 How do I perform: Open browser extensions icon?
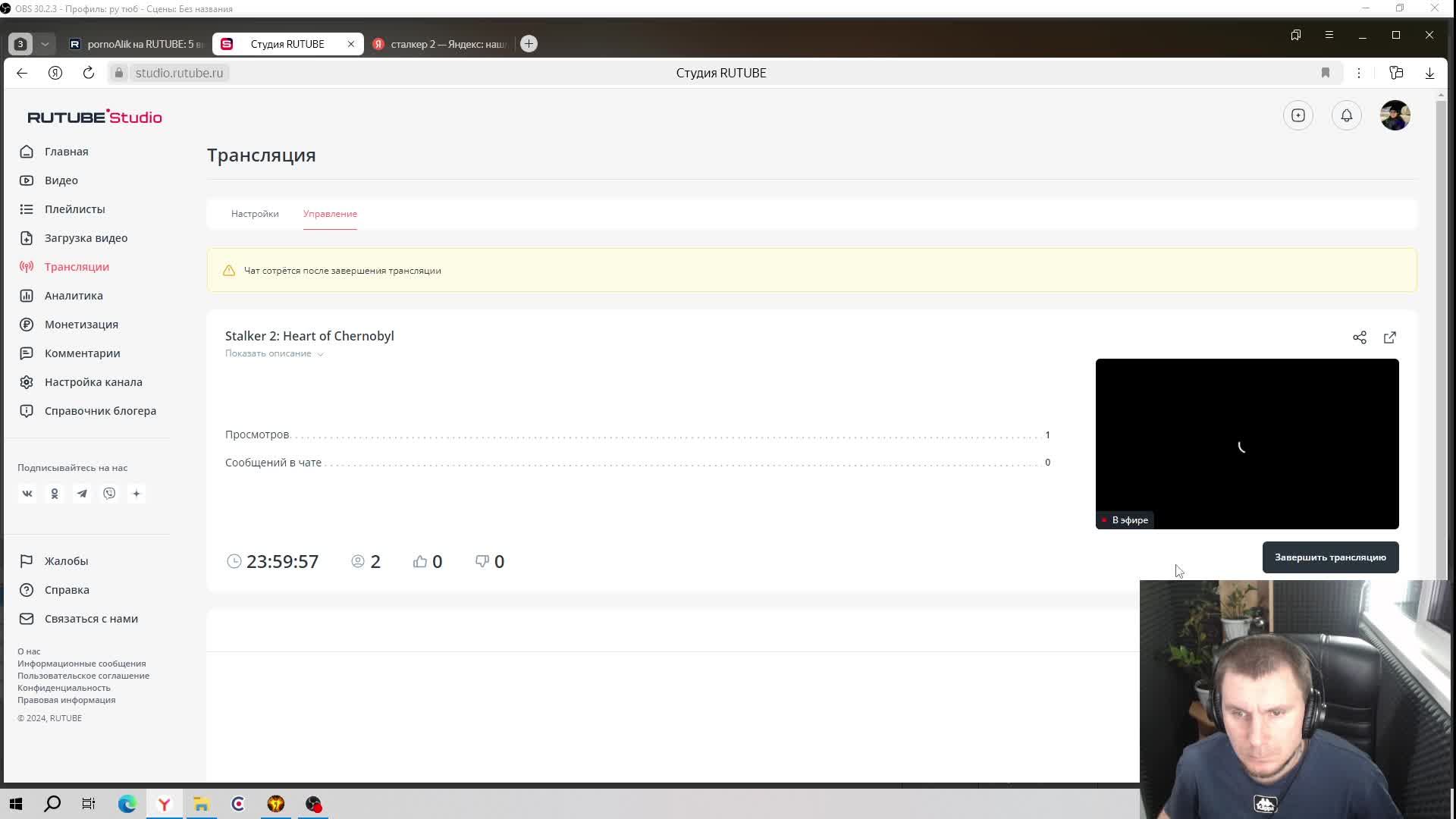pyautogui.click(x=1396, y=73)
